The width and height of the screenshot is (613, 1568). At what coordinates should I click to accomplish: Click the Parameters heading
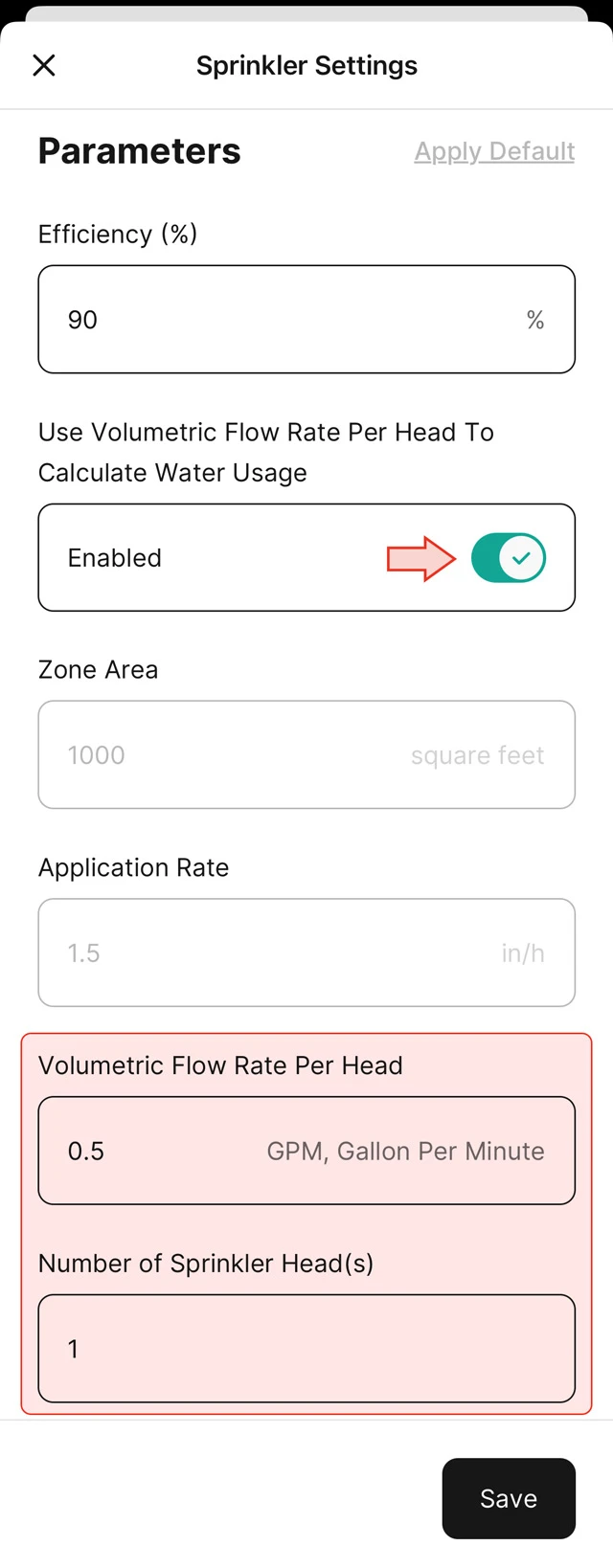click(139, 150)
